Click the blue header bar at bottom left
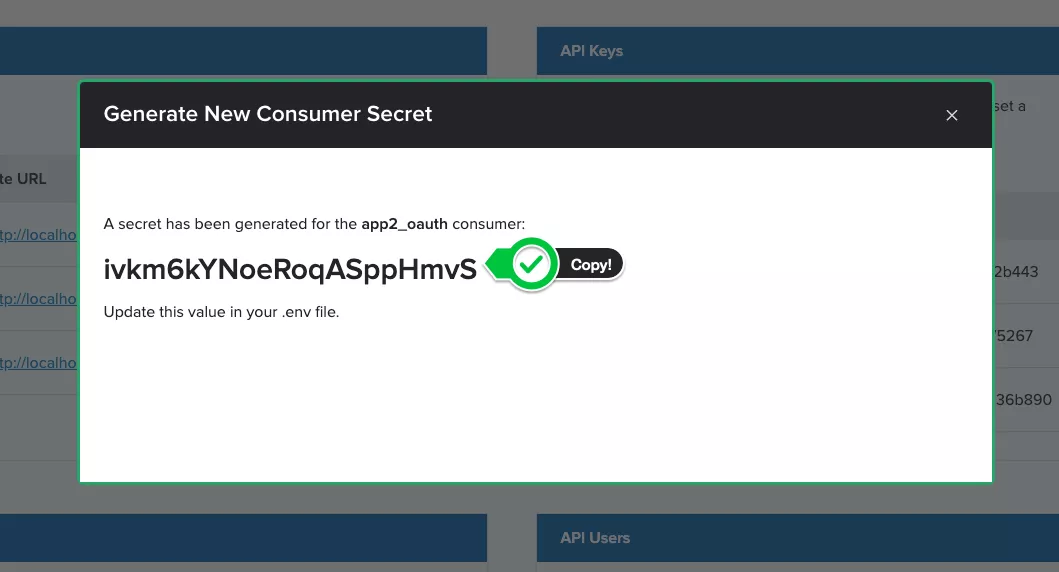Screen dimensions: 1059x572 (240, 540)
